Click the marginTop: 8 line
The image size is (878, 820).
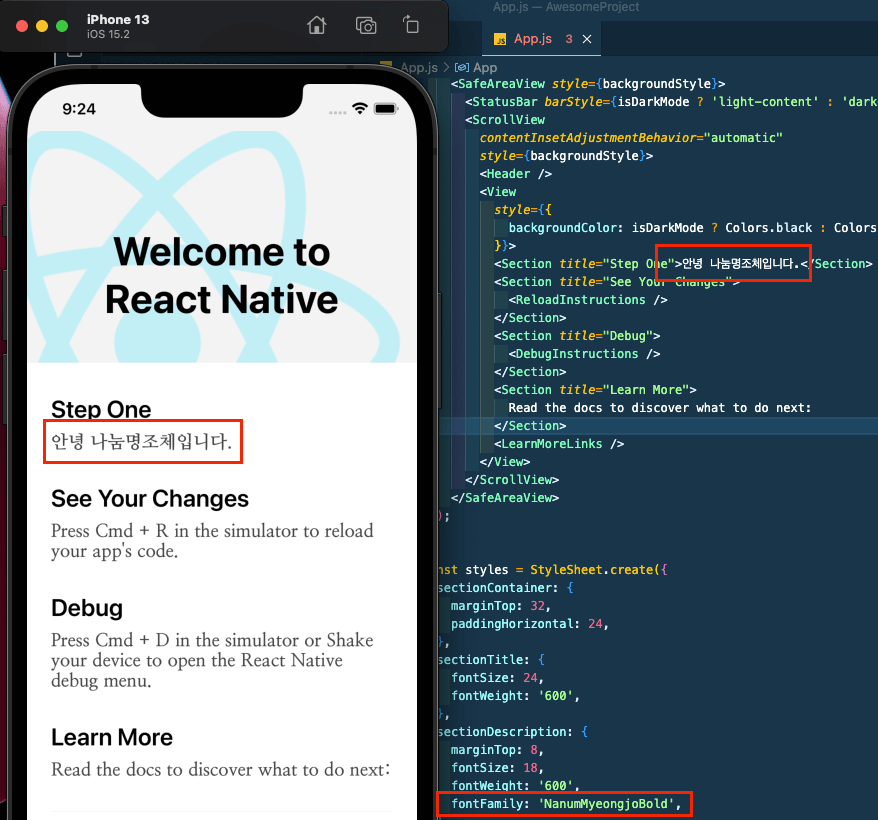pos(497,749)
